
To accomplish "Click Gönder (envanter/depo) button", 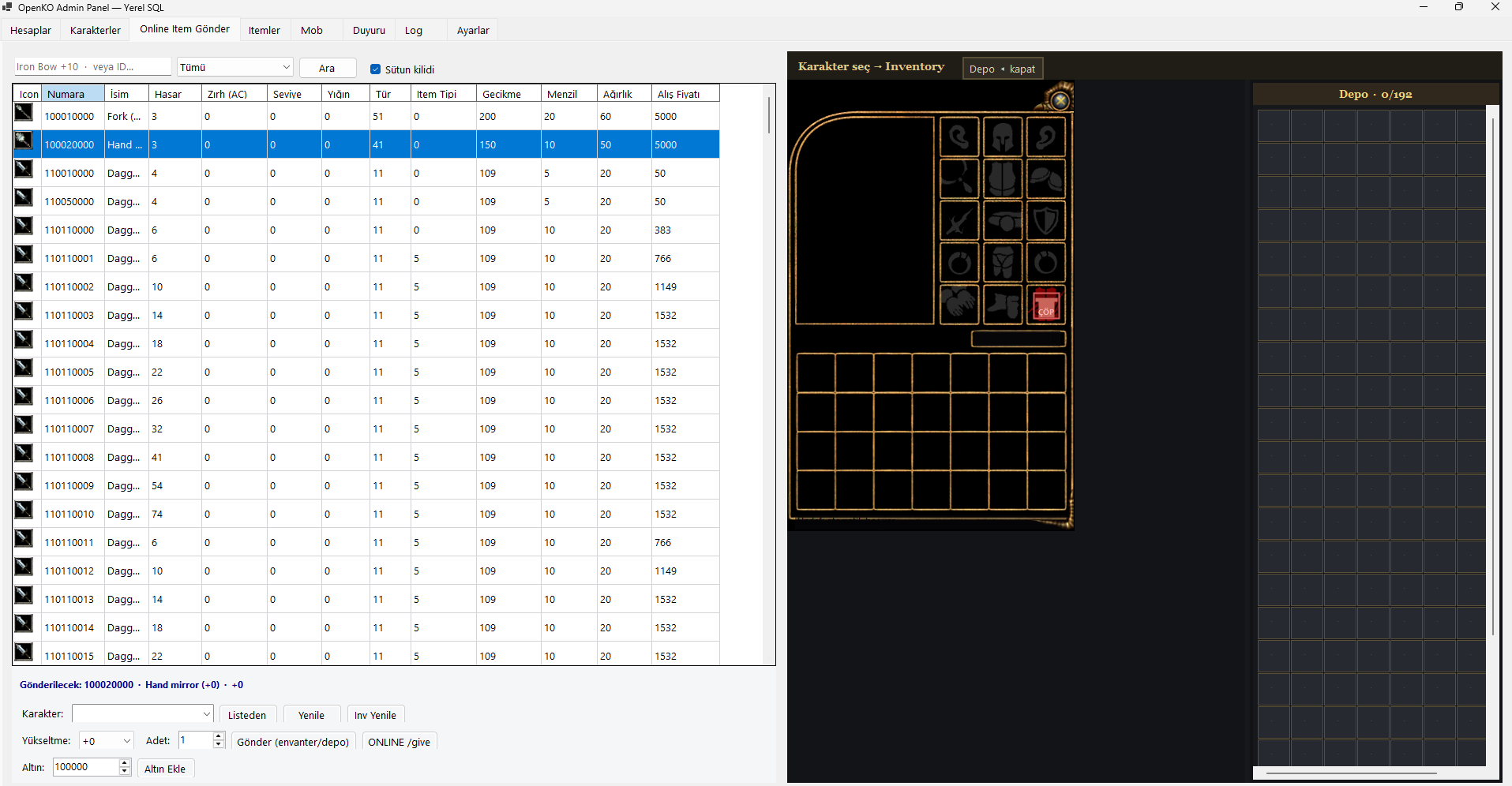I will pyautogui.click(x=293, y=742).
